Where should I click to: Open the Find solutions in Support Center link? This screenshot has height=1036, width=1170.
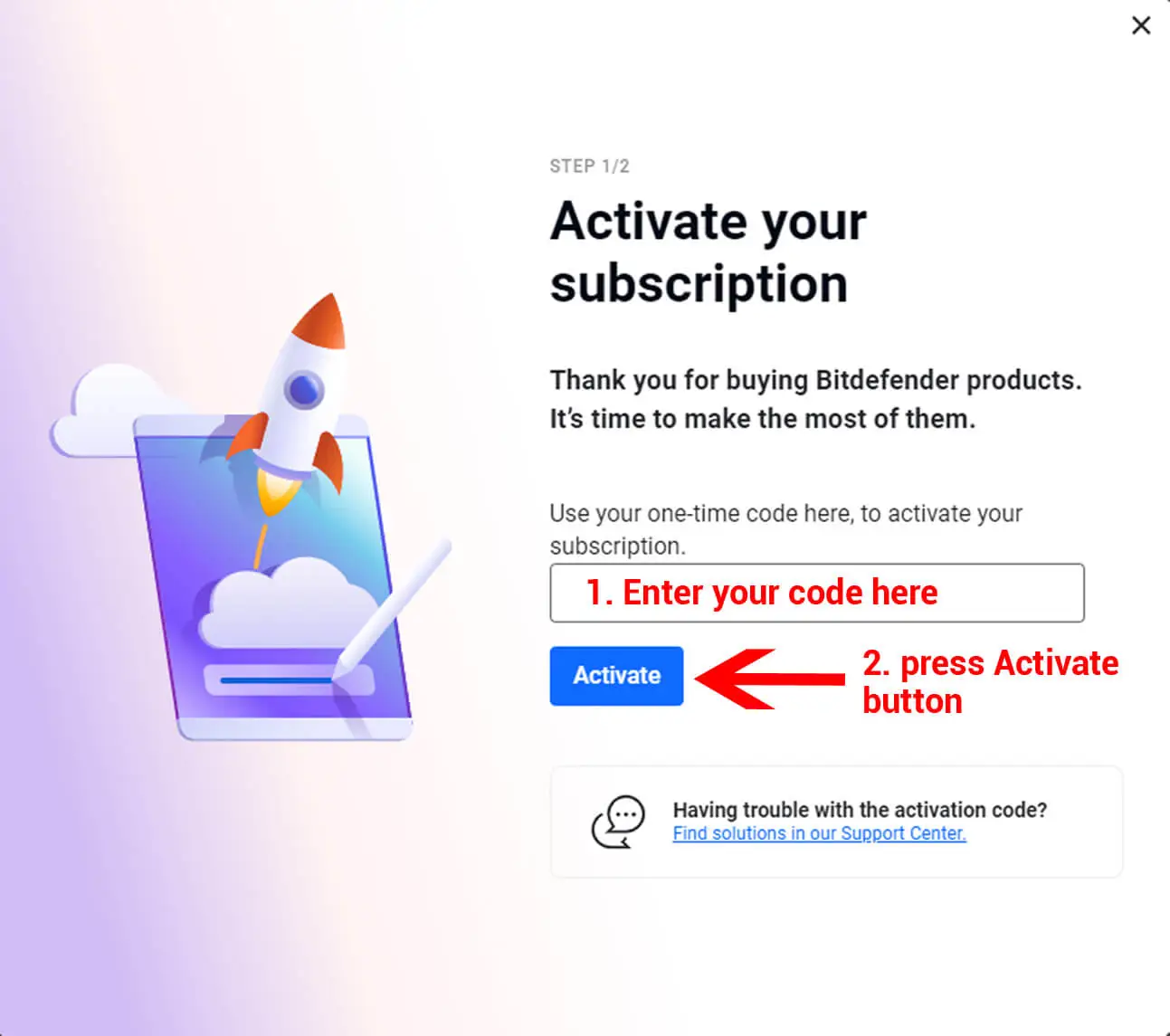tap(819, 833)
